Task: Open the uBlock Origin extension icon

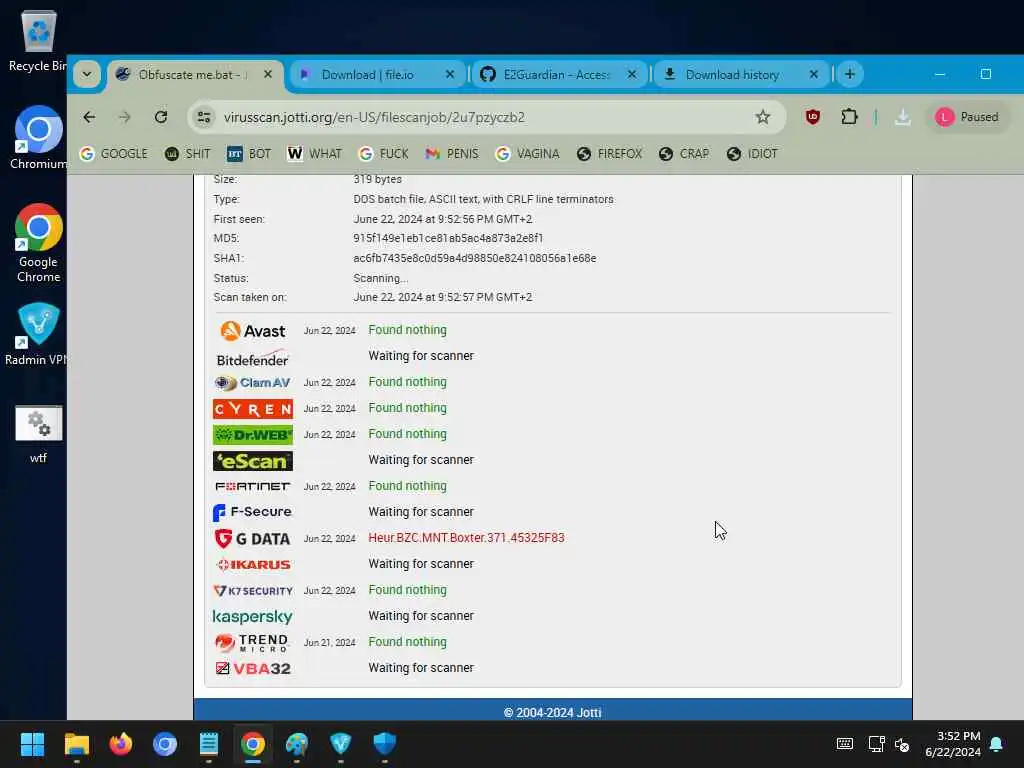Action: [x=812, y=117]
